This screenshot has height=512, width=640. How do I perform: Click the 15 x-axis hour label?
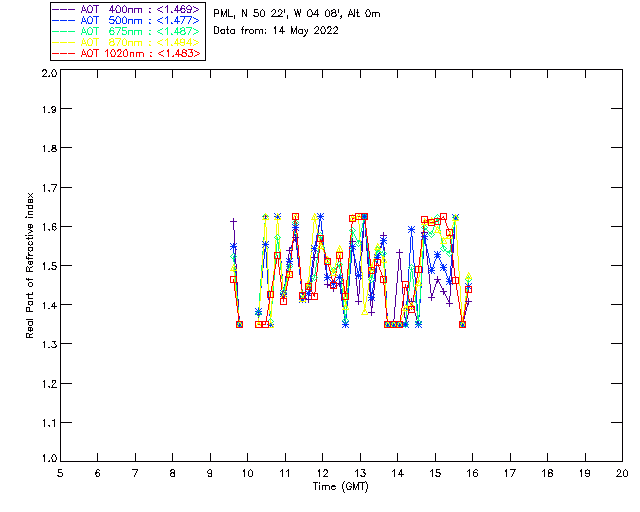(435, 473)
